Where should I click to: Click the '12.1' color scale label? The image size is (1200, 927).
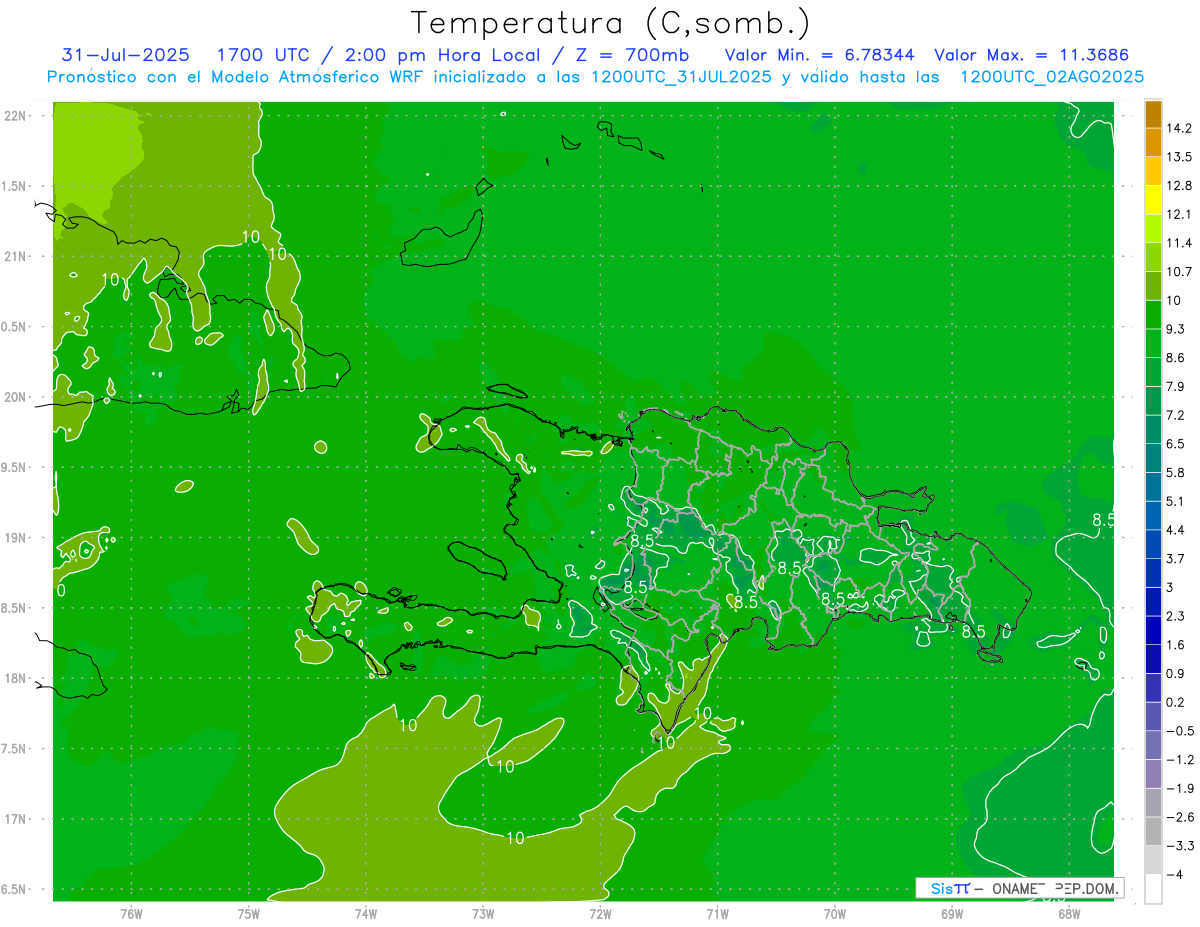coord(1179,215)
